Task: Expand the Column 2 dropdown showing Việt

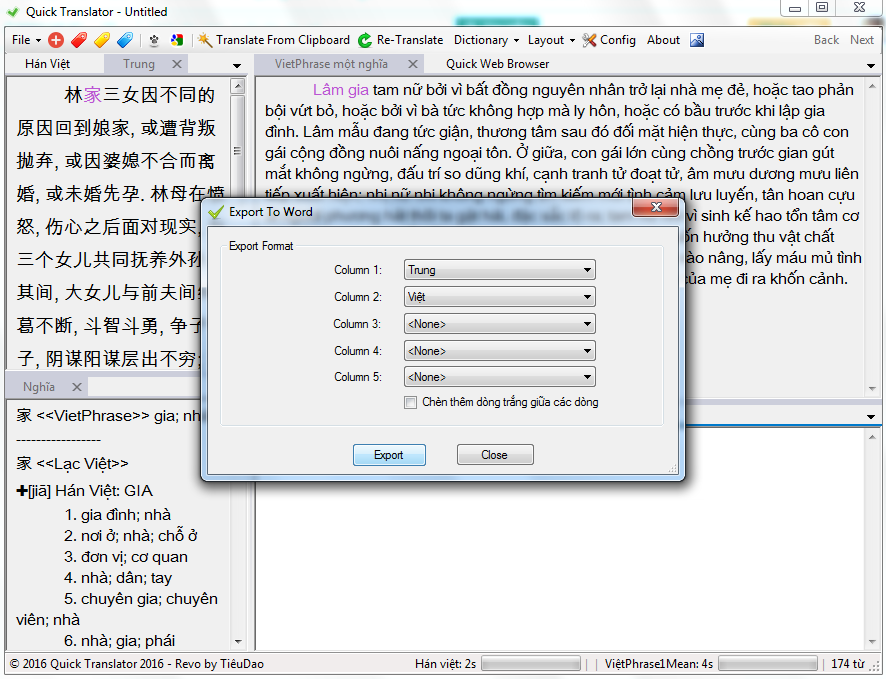Action: tap(499, 297)
